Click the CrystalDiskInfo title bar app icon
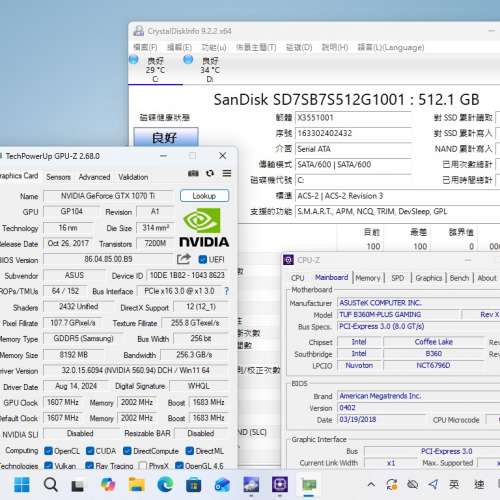500x500 pixels. point(138,31)
